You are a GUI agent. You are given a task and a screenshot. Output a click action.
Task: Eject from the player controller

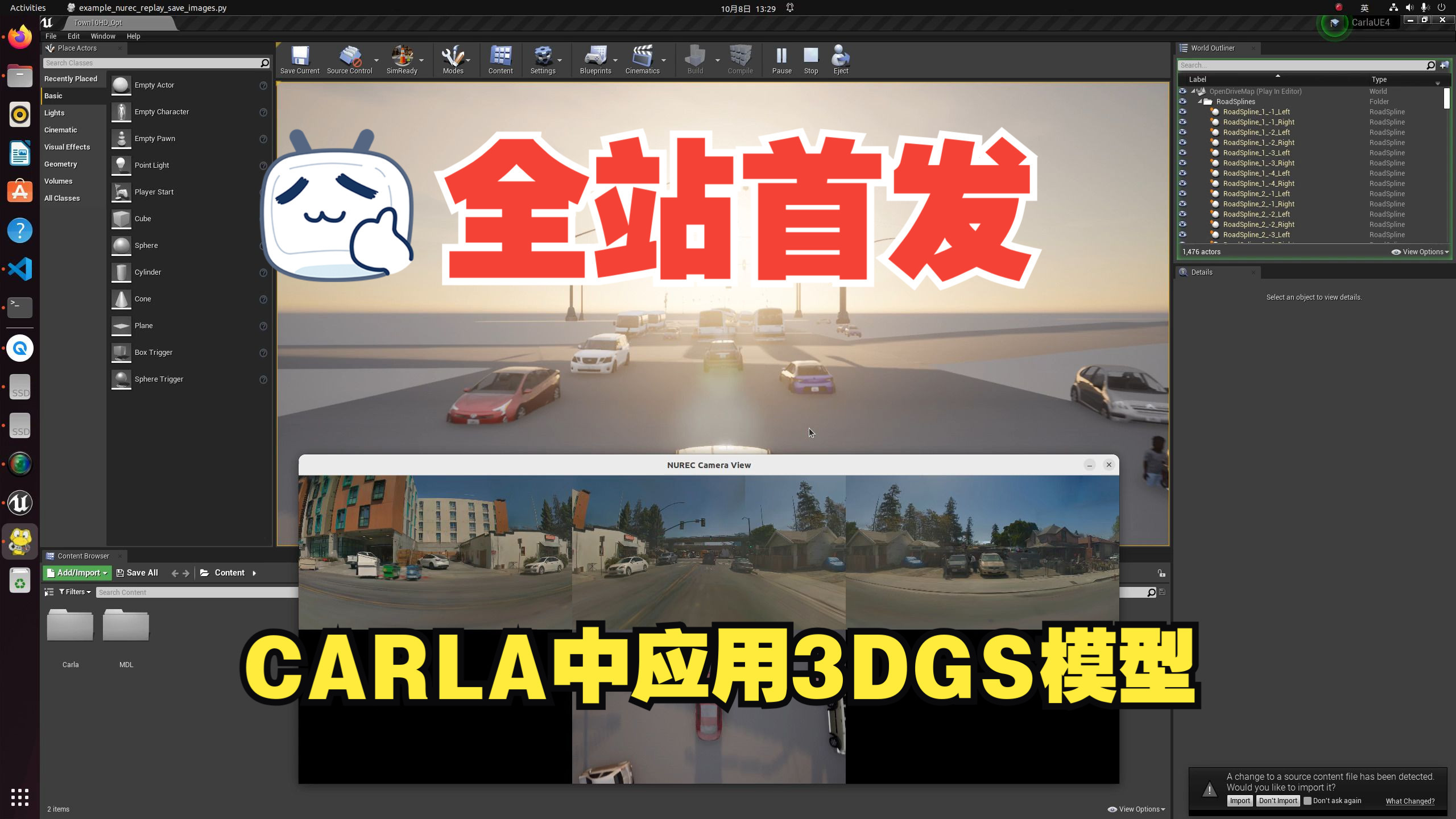click(840, 59)
